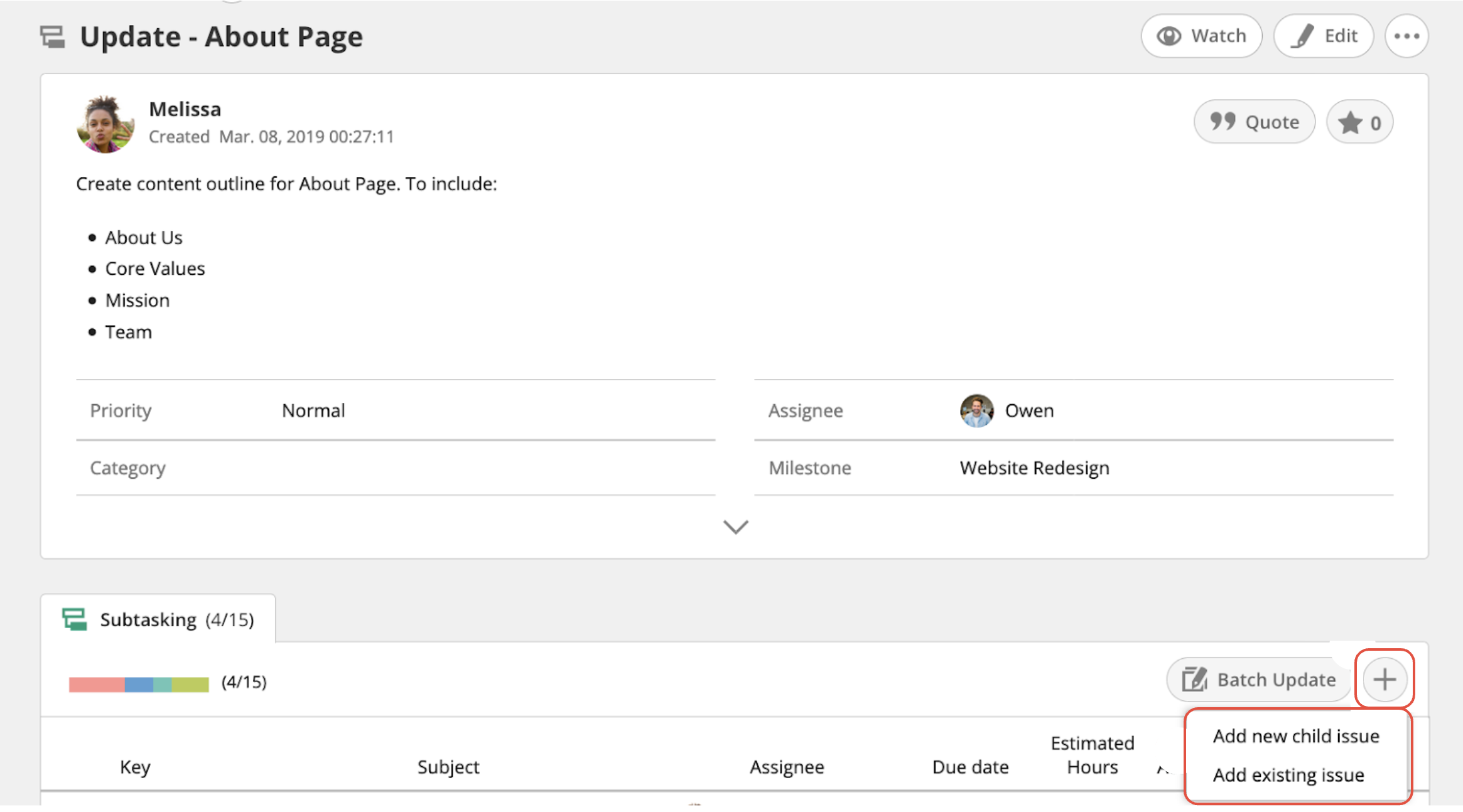Click the Watch eye button
Screen dimensions: 1463x812
pyautogui.click(x=1201, y=36)
